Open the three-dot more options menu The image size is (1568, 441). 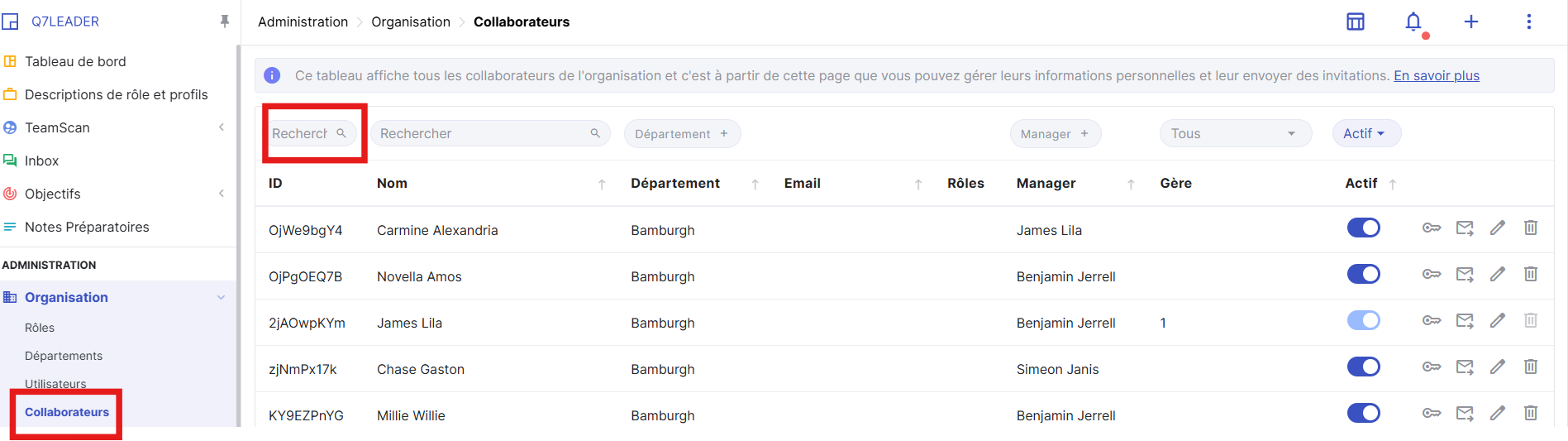click(x=1528, y=22)
